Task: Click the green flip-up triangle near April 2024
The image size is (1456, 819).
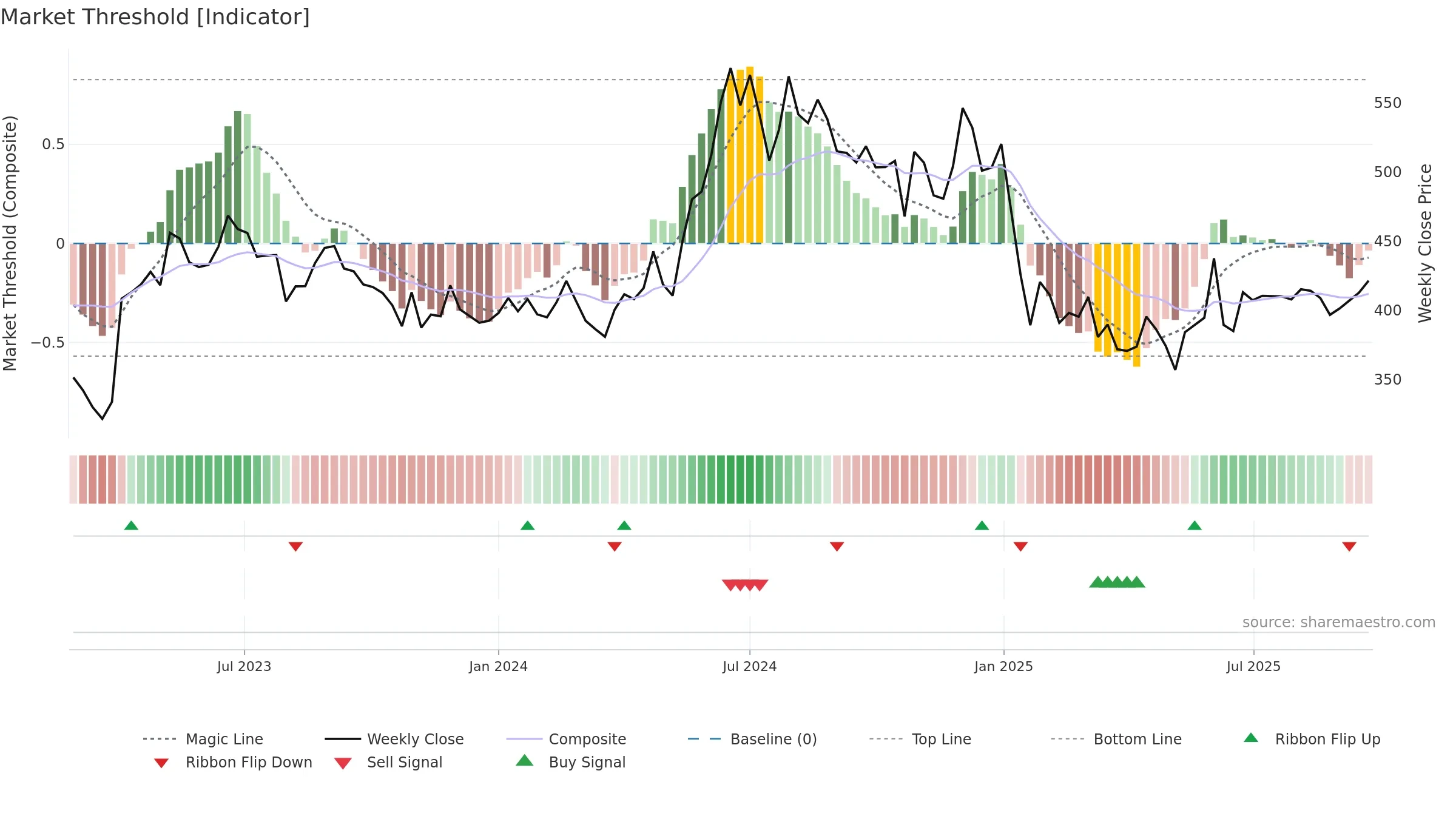Action: pos(624,525)
